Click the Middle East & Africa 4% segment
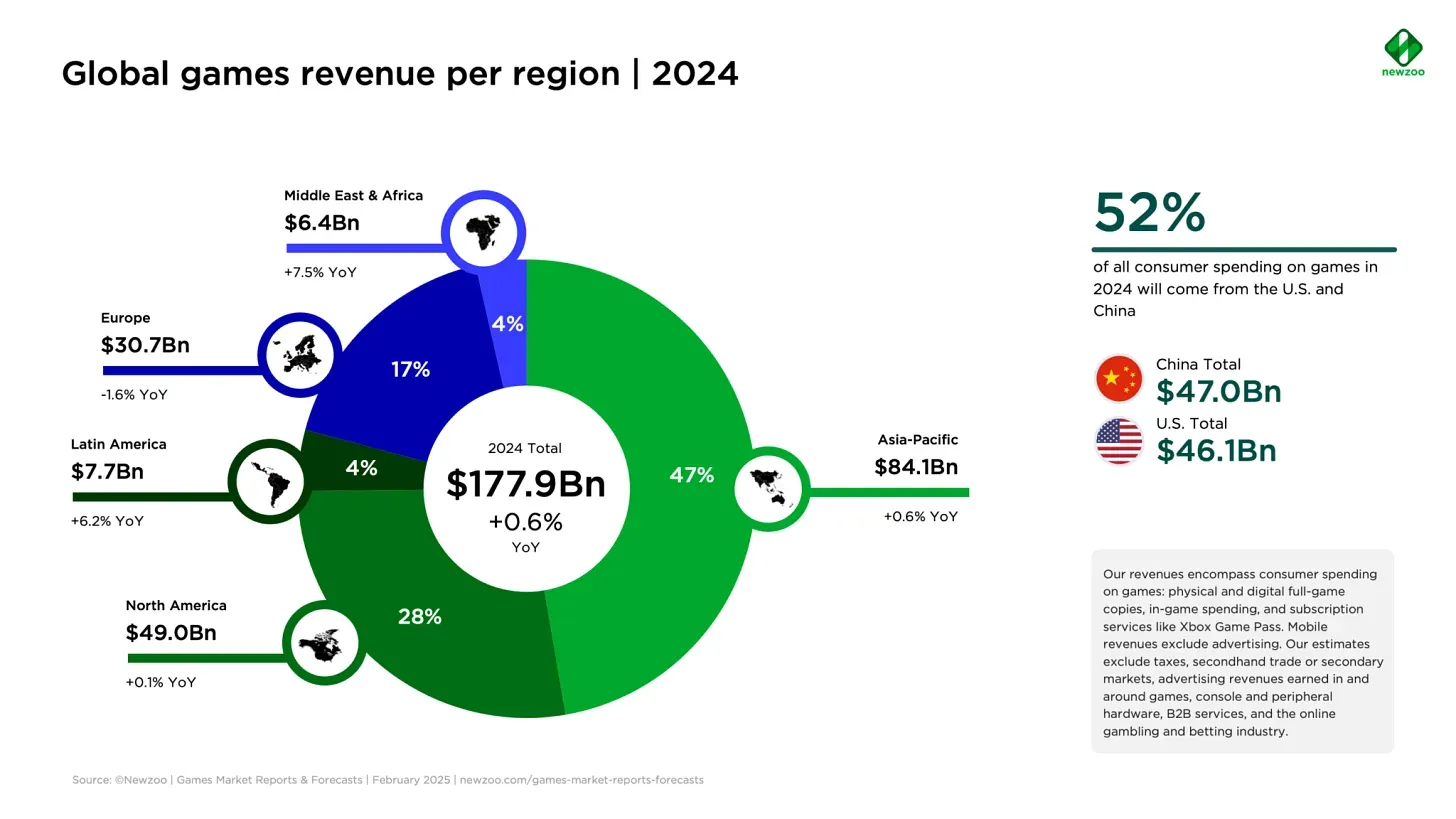Viewport: 1456px width, 819px height. click(x=507, y=323)
